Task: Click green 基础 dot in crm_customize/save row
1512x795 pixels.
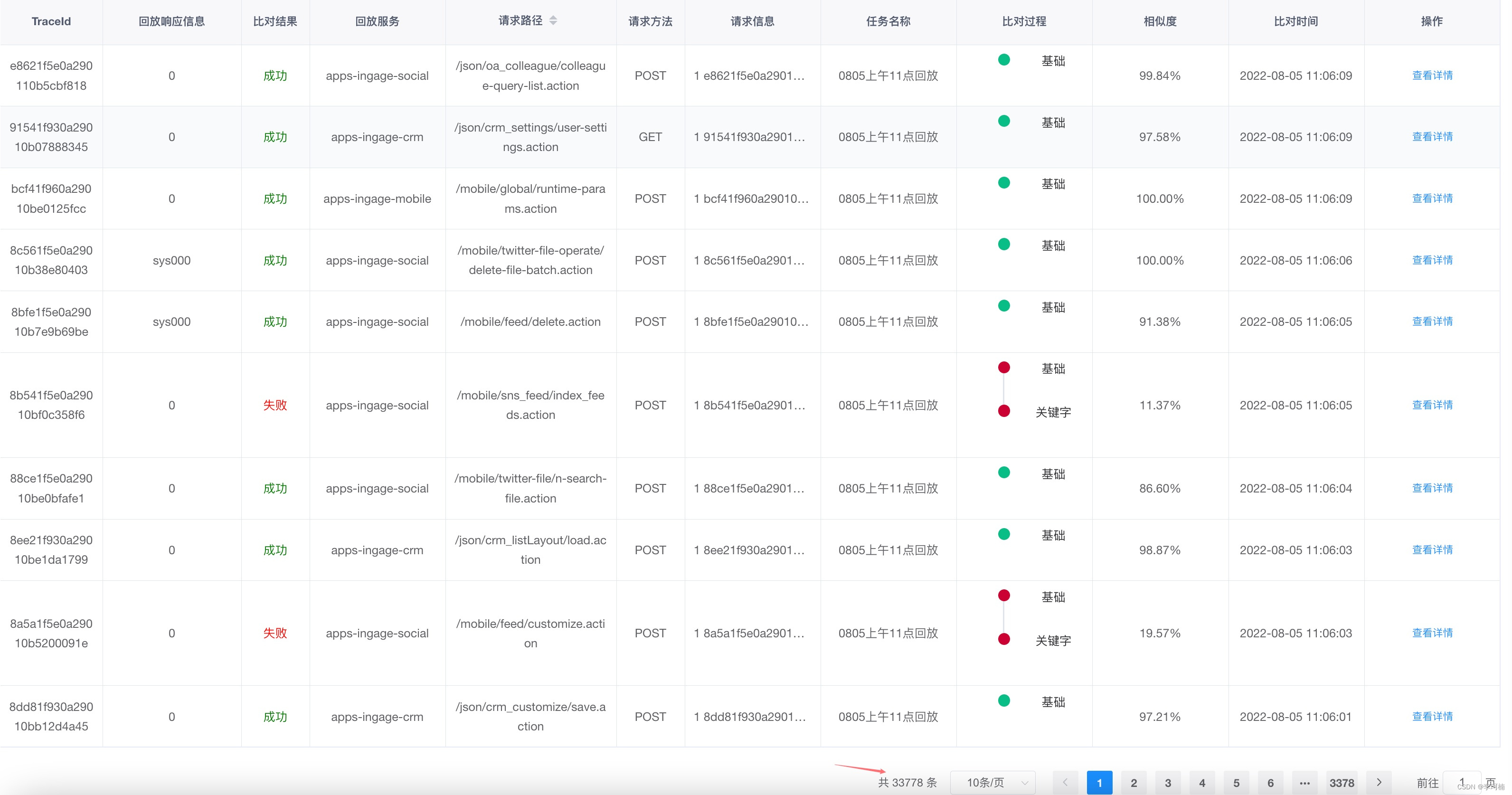Action: point(1004,700)
